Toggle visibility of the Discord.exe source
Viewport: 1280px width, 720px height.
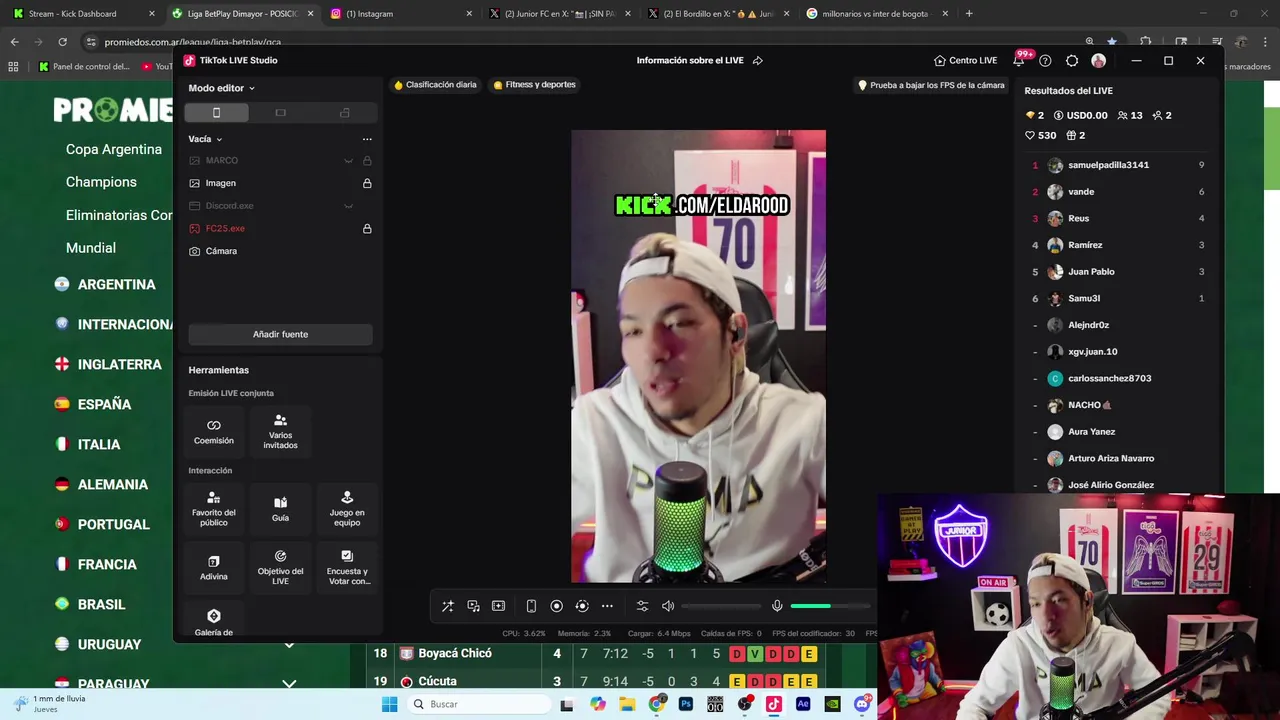[348, 206]
